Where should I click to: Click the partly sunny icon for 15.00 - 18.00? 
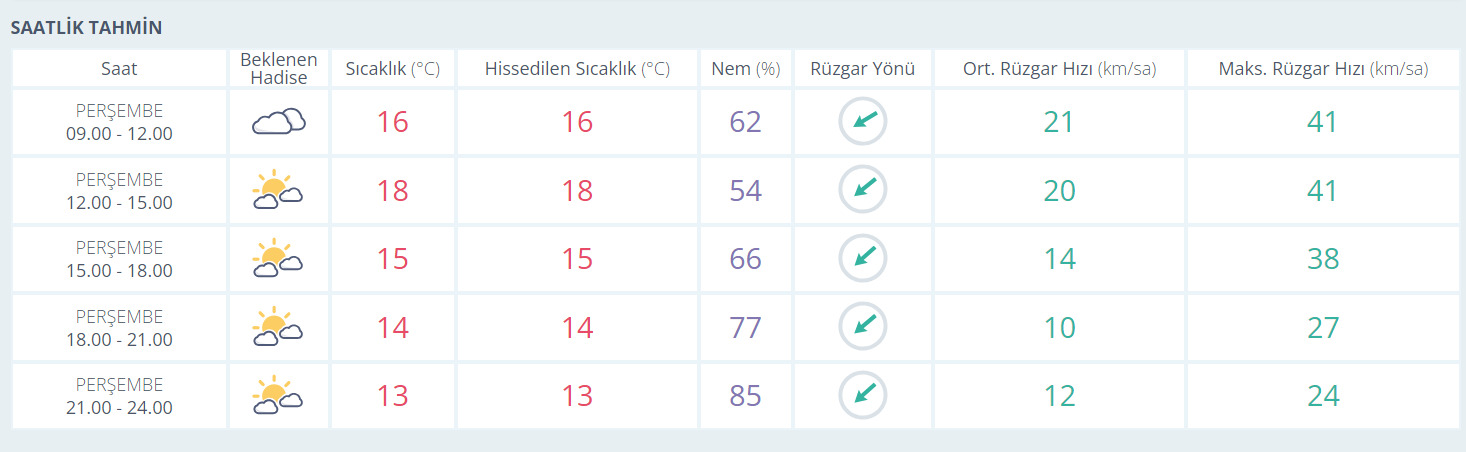coord(278,258)
